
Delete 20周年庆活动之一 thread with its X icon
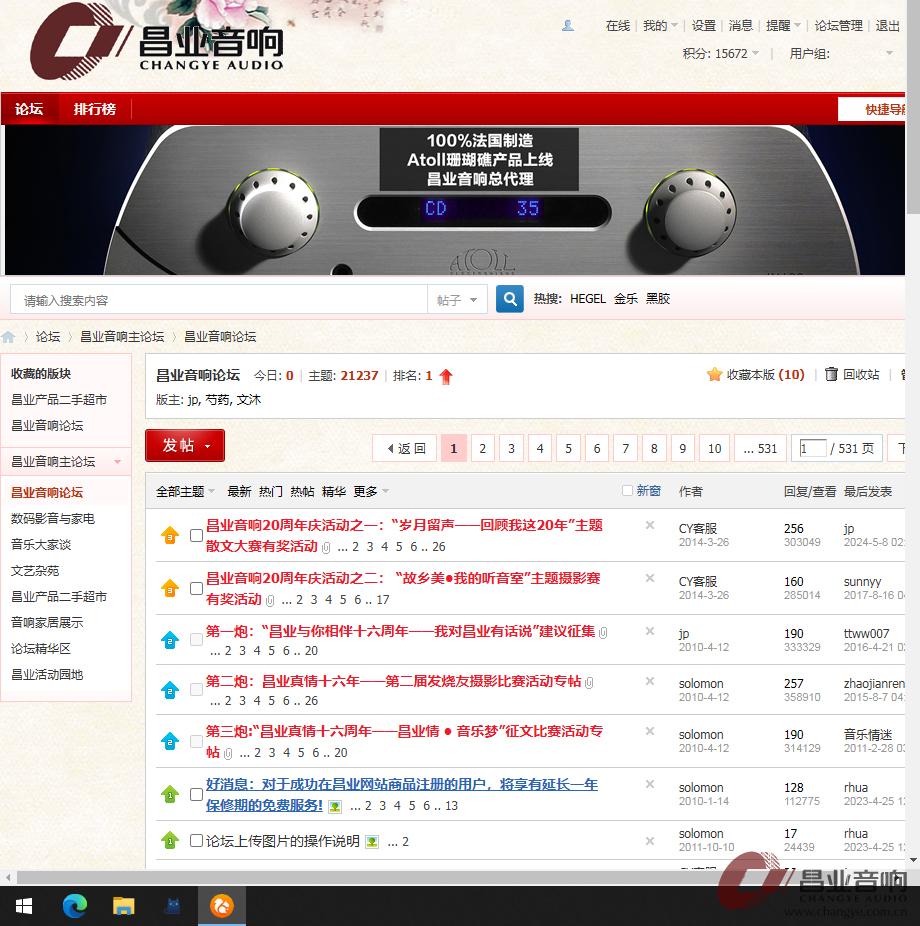coord(650,525)
